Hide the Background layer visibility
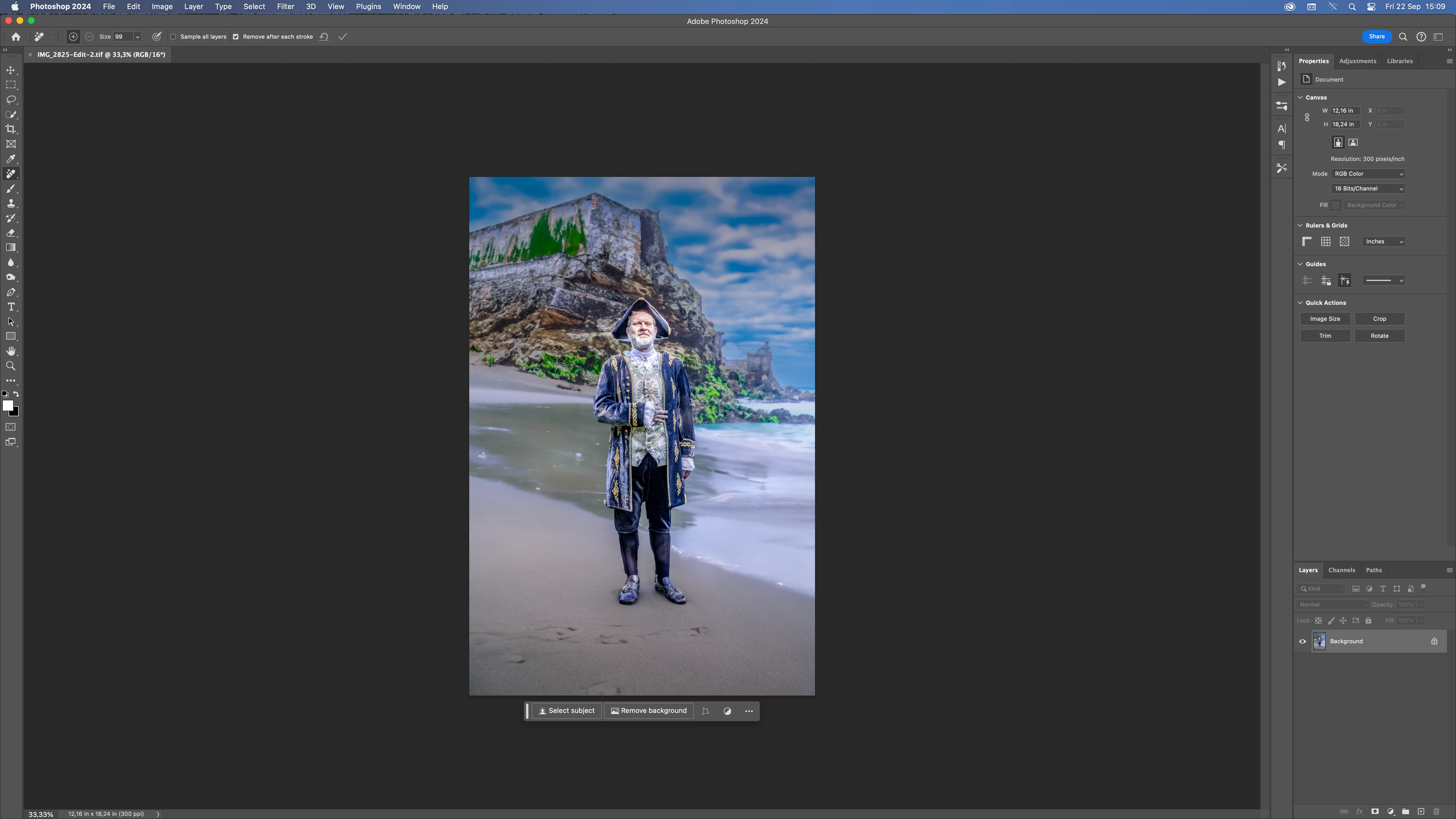Screen dimensions: 1456x819 click(x=1302, y=641)
